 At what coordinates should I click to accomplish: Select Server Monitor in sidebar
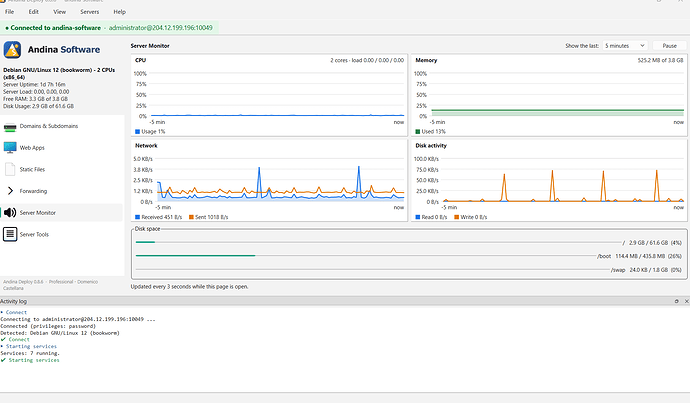coord(62,212)
